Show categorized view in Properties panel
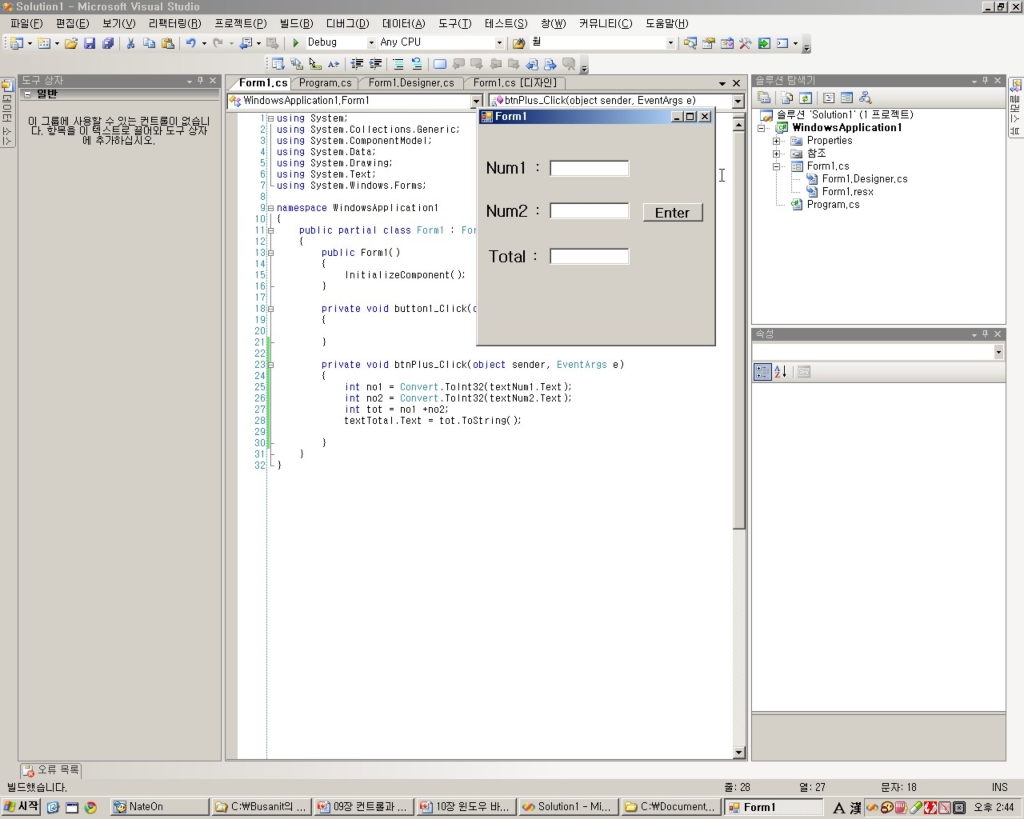Image resolution: width=1024 pixels, height=819 pixels. pyautogui.click(x=762, y=372)
